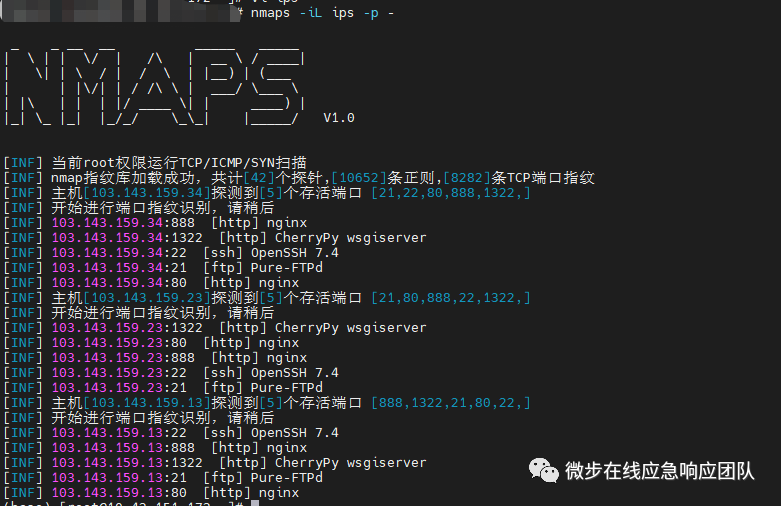Select the 103.143.159.13:888 nginx line

(x=155, y=447)
